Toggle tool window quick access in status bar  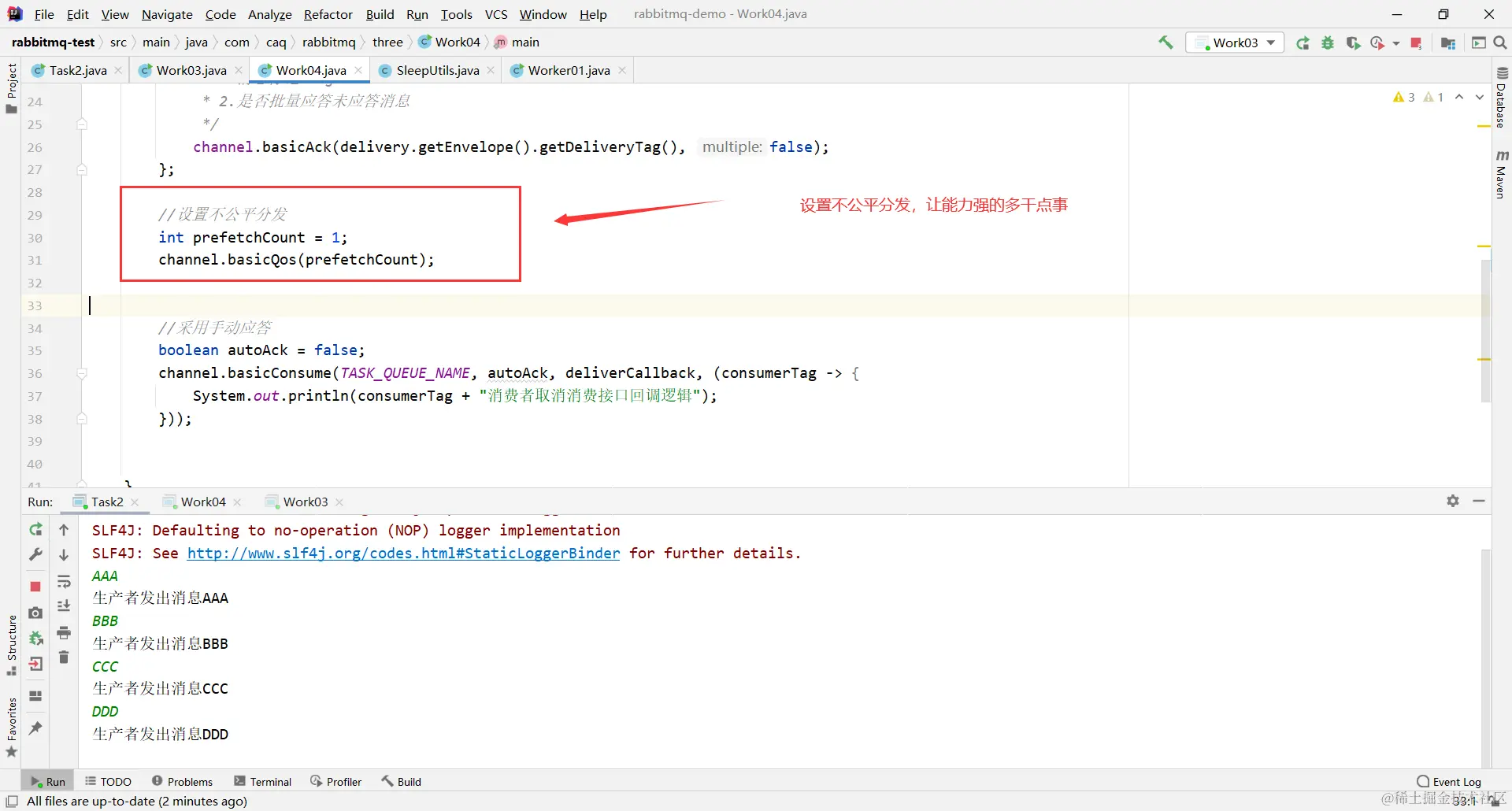pos(12,802)
